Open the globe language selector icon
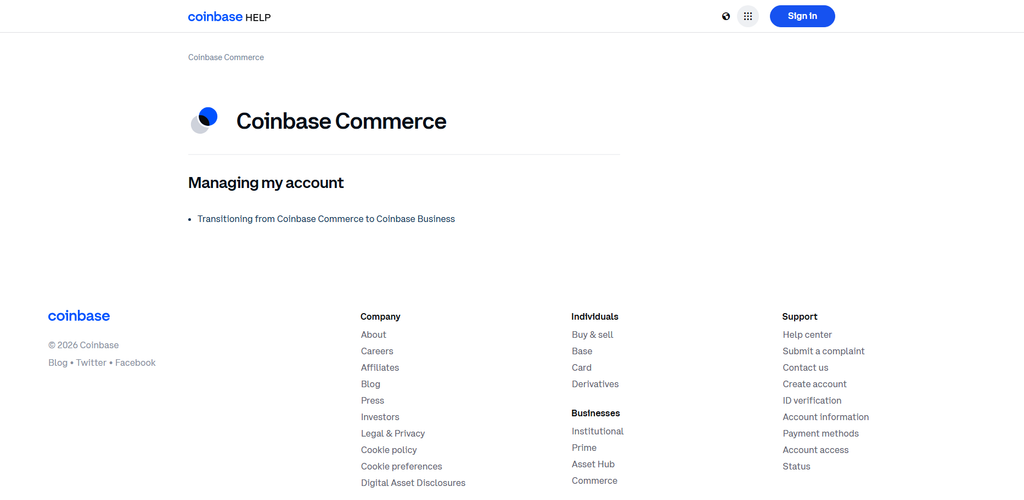 (x=726, y=16)
